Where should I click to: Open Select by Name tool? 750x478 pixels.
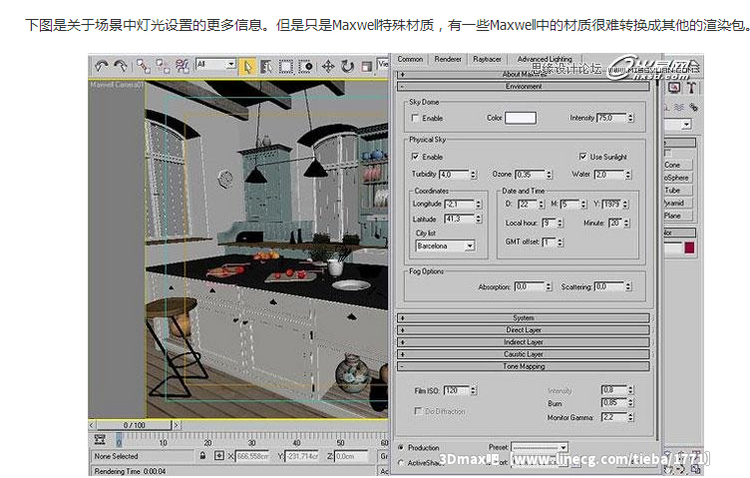(266, 66)
